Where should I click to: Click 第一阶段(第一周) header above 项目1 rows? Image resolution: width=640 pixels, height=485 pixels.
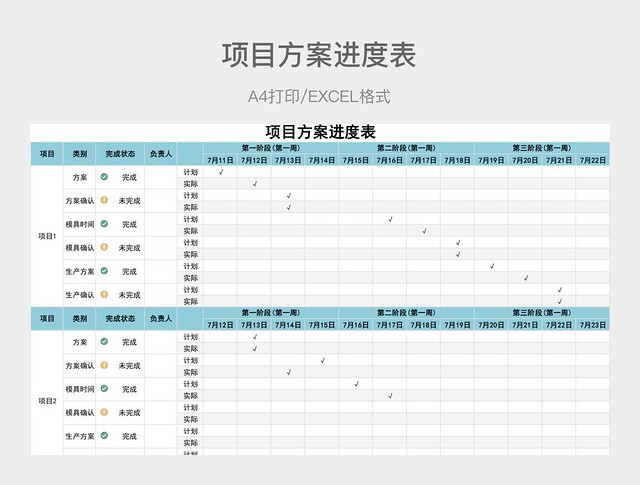coord(271,148)
